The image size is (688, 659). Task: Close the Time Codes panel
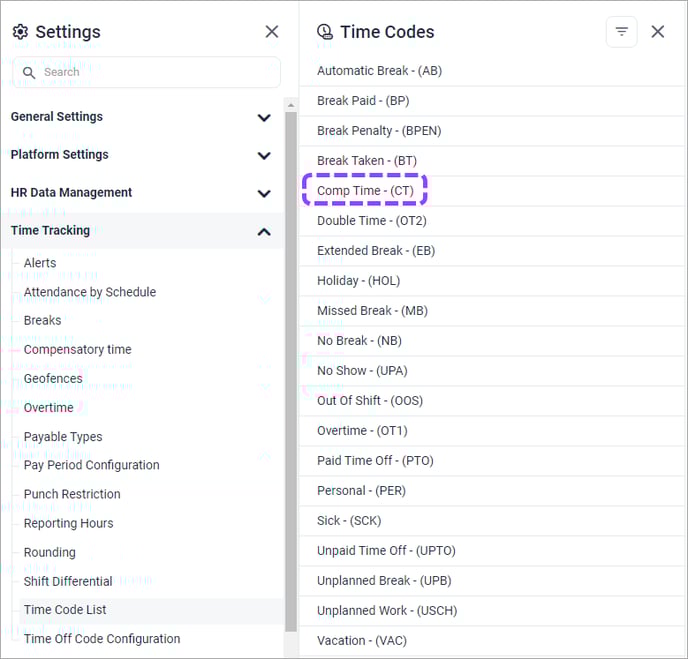(657, 32)
